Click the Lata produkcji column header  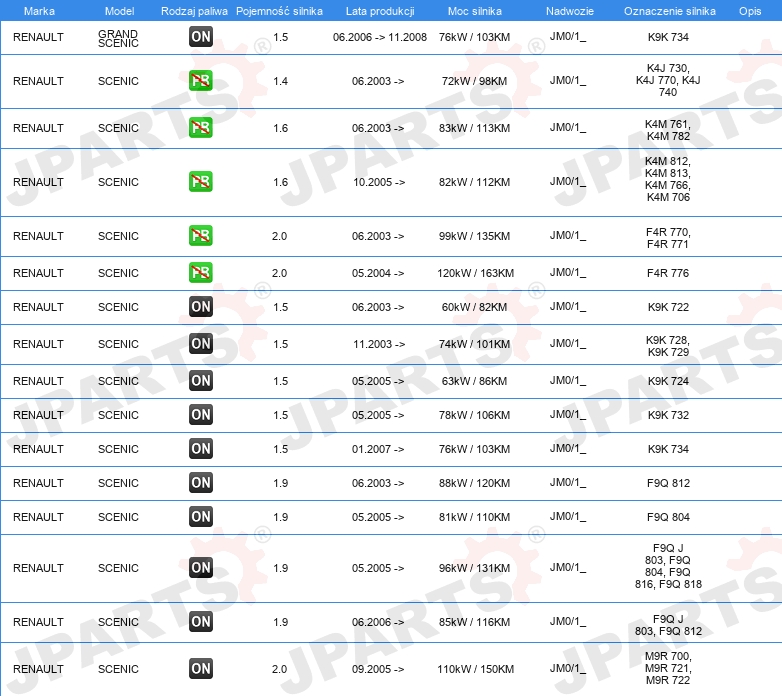[380, 11]
